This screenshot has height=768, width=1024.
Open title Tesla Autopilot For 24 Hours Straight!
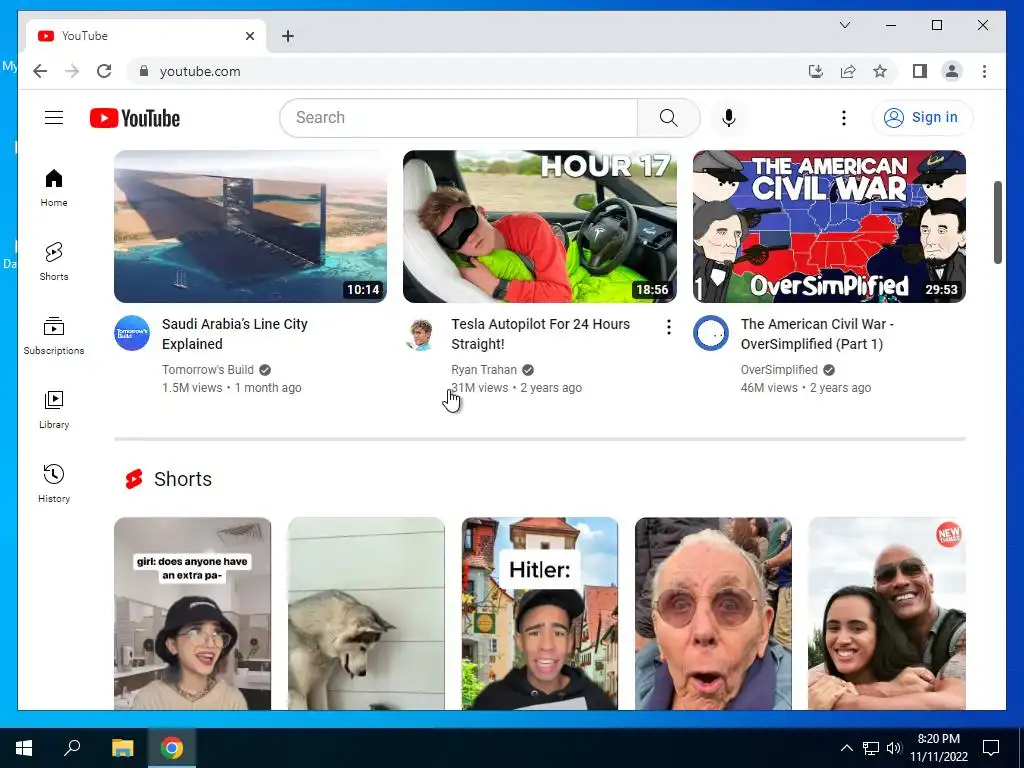540,334
